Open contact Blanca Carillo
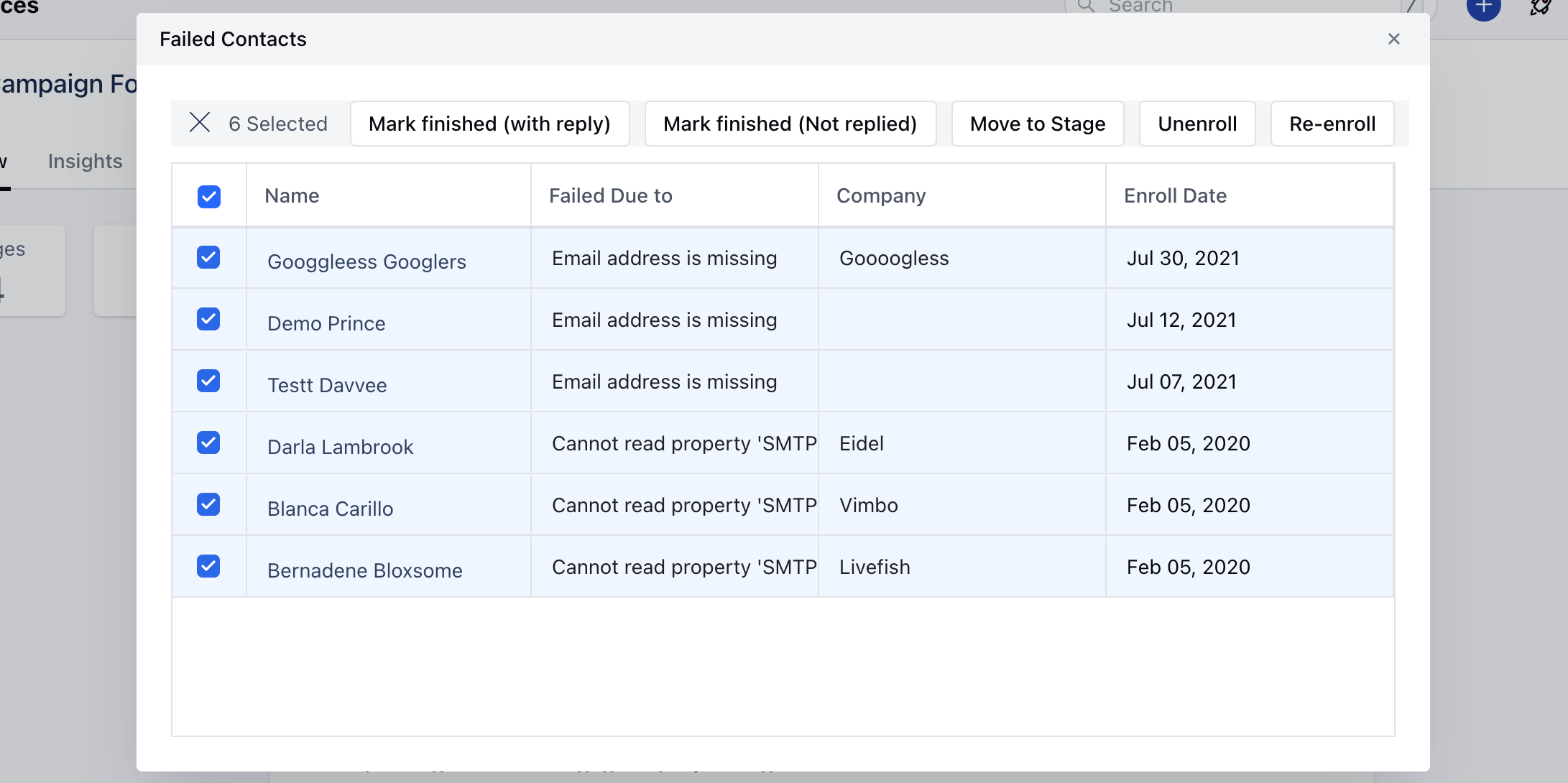This screenshot has width=1568, height=783. [x=330, y=509]
